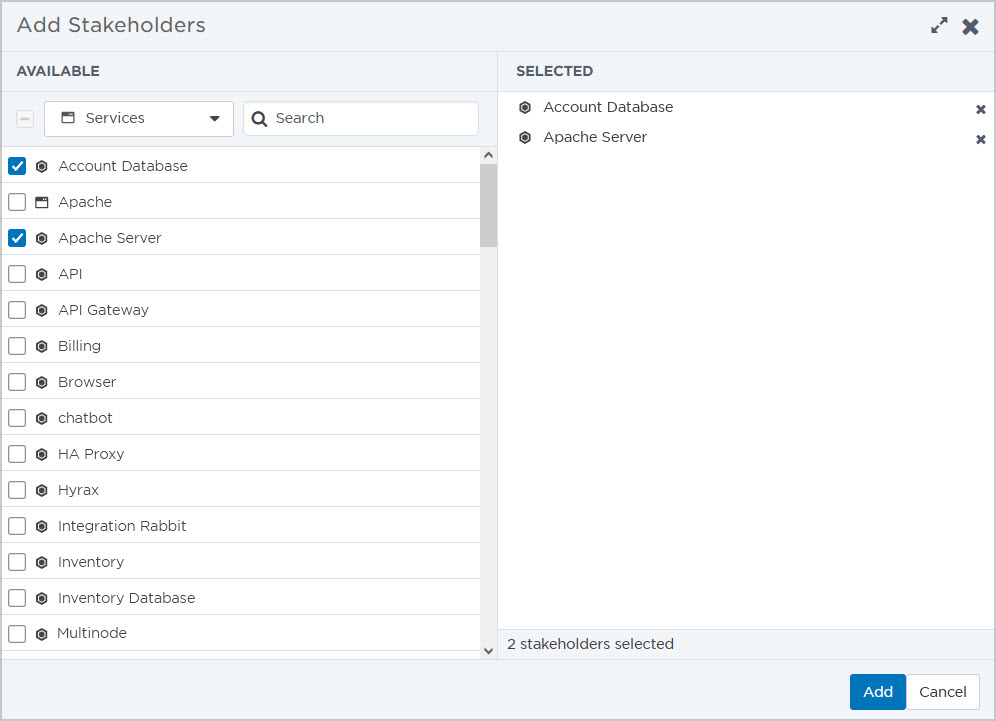Click the Cancel button

[943, 692]
